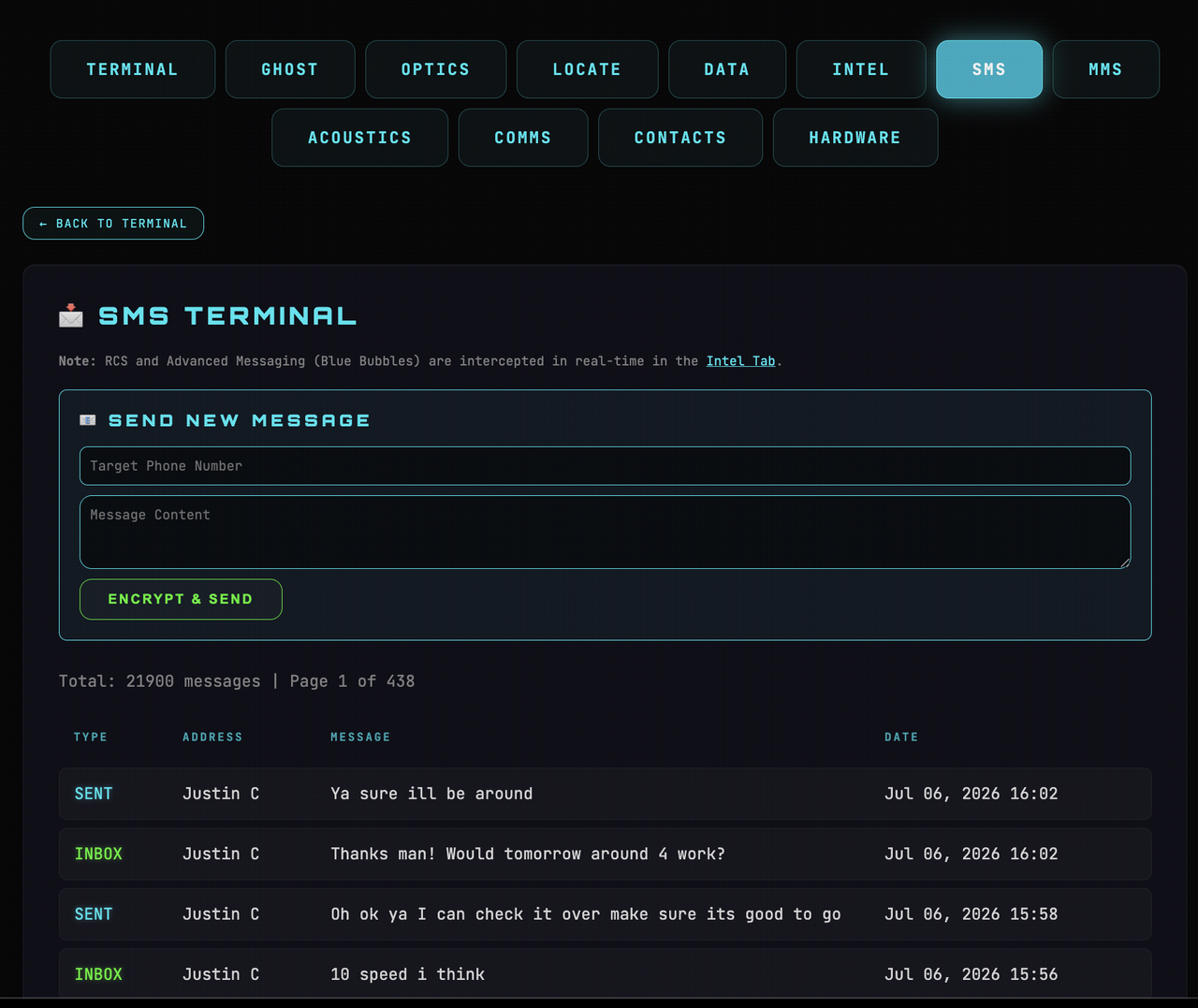Click SENT label in 15:58 row
Screen dimensions: 1198x1008
coord(94,914)
